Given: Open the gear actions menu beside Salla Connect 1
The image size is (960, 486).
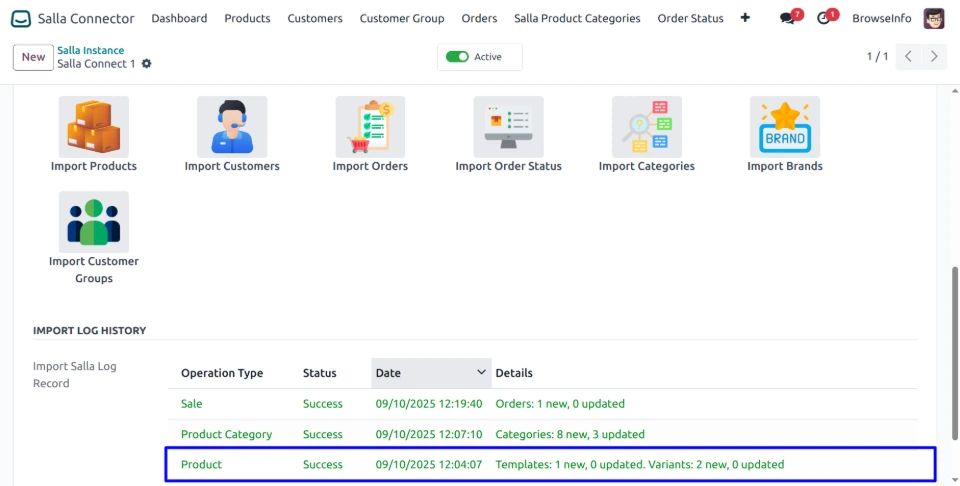Looking at the screenshot, I should pyautogui.click(x=147, y=64).
